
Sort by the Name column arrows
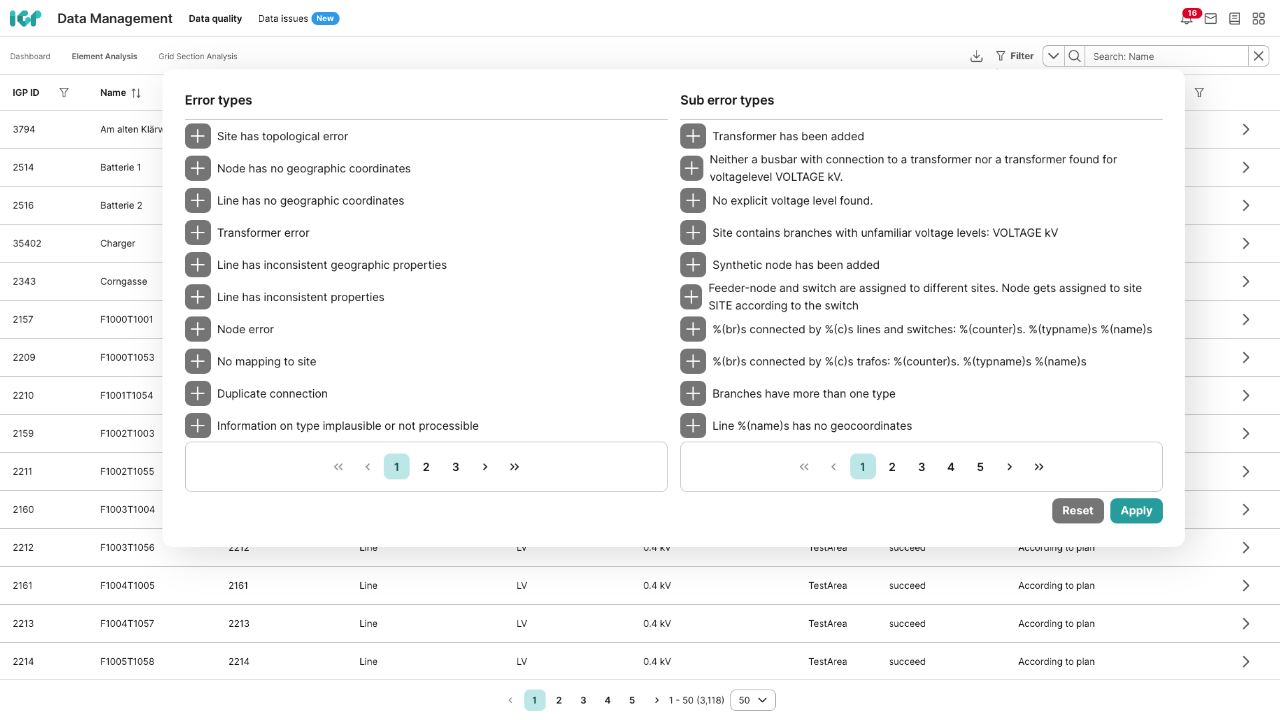136,93
